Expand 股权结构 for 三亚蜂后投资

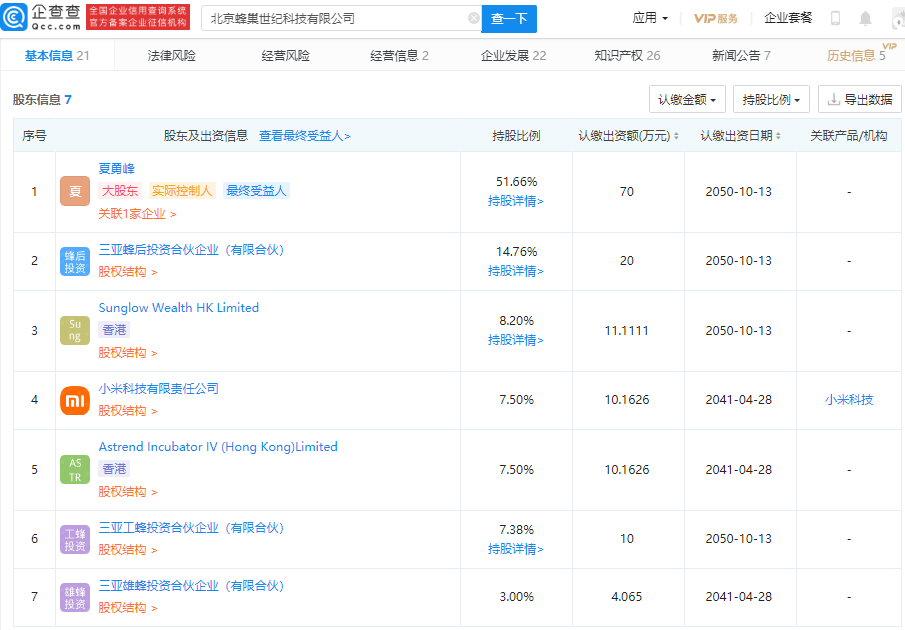tap(128, 272)
